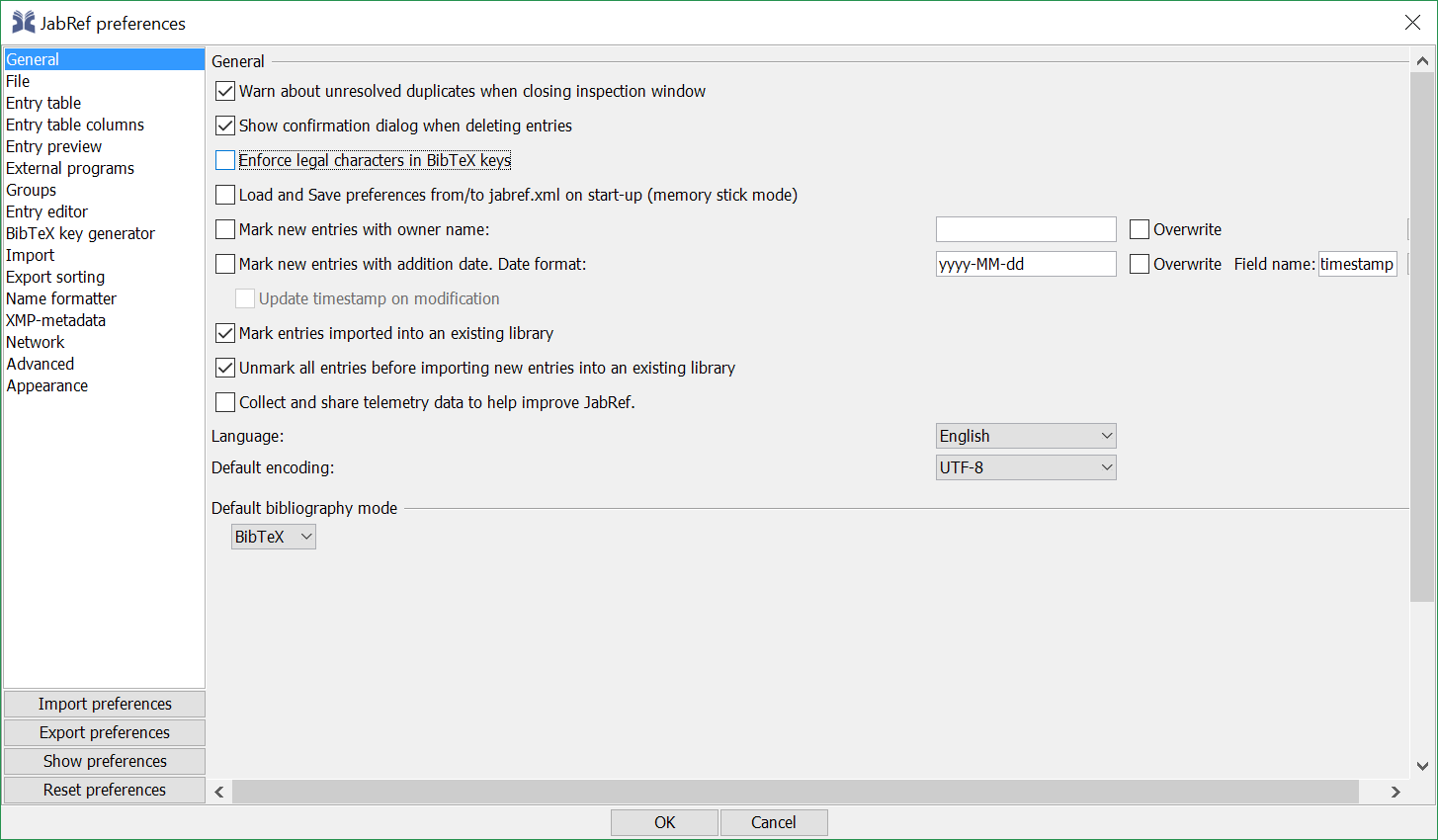Toggle Overwrite checkbox next to owner name
This screenshot has width=1438, height=840.
pos(1140,229)
